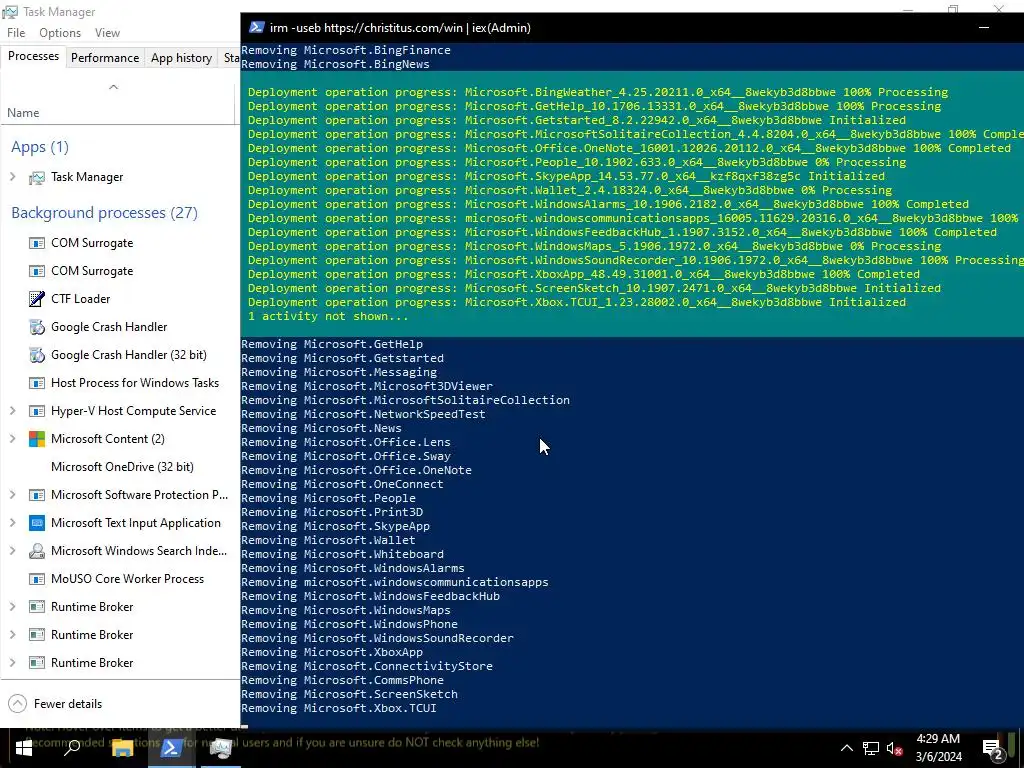Click the Task Manager title bar icon
Viewport: 1024px width, 768px height.
pyautogui.click(x=10, y=12)
